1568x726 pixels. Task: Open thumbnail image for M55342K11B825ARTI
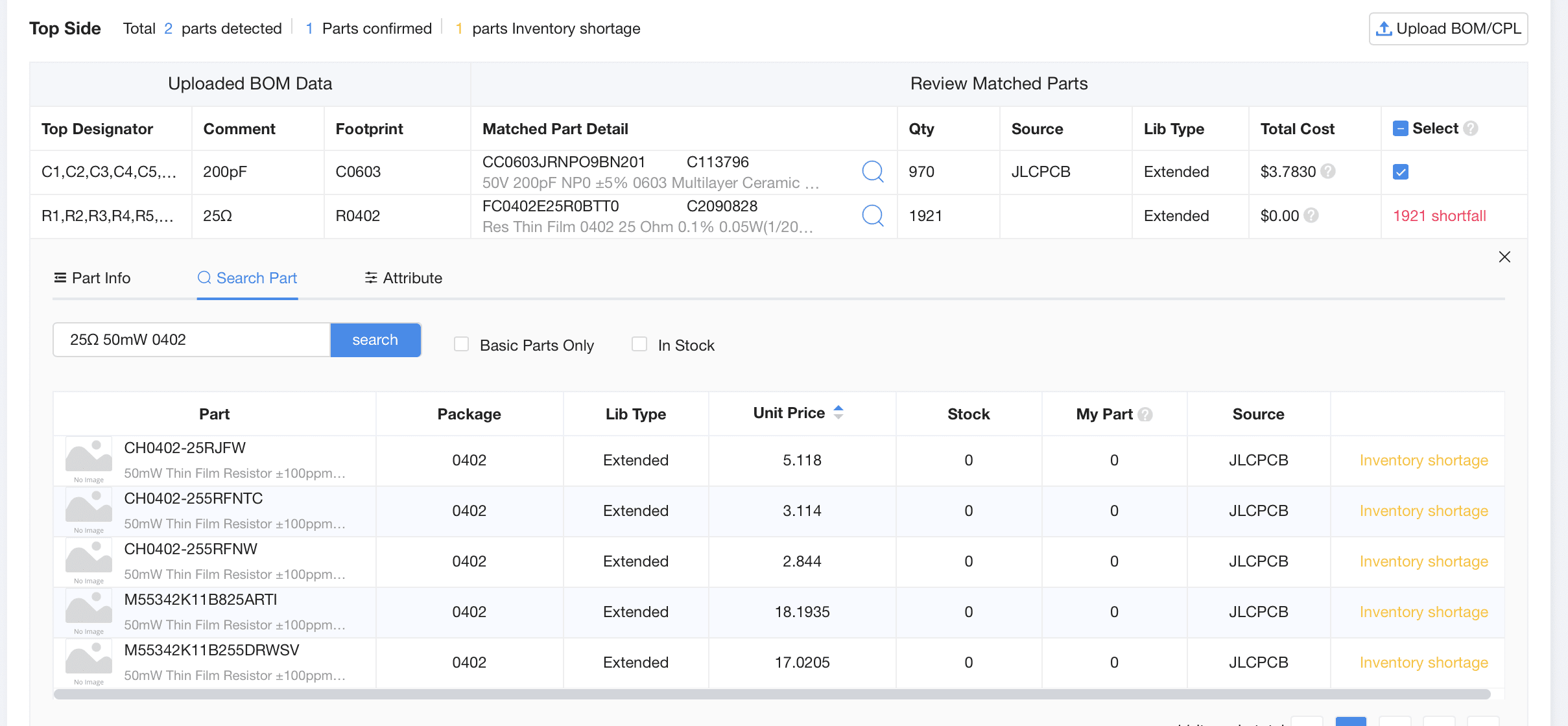point(89,613)
